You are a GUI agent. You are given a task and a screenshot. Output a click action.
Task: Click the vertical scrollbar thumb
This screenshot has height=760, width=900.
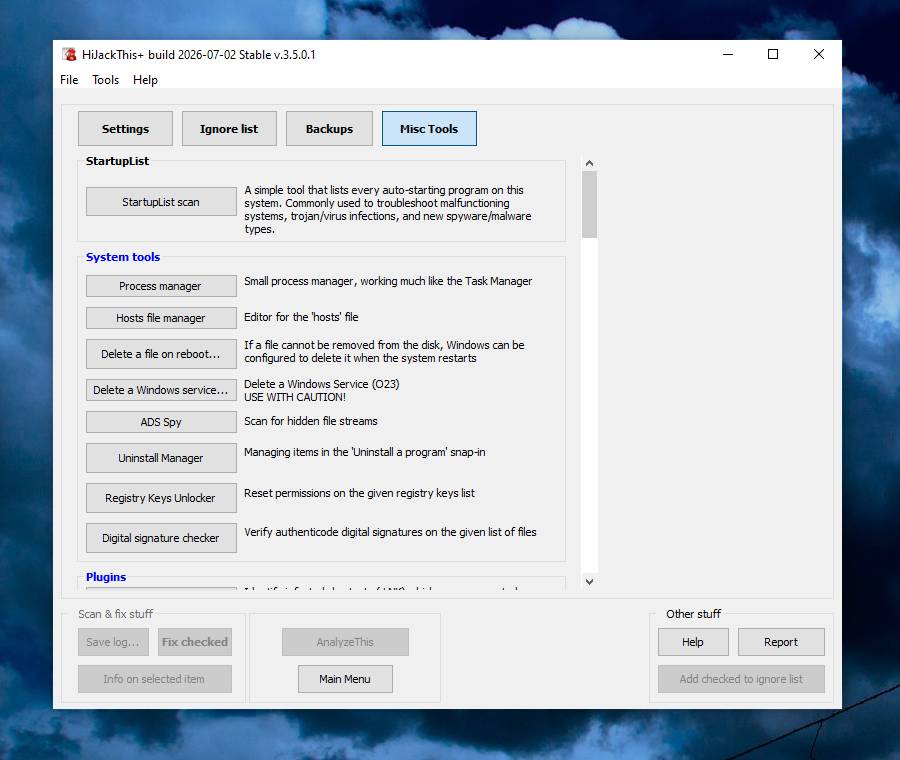pos(589,204)
